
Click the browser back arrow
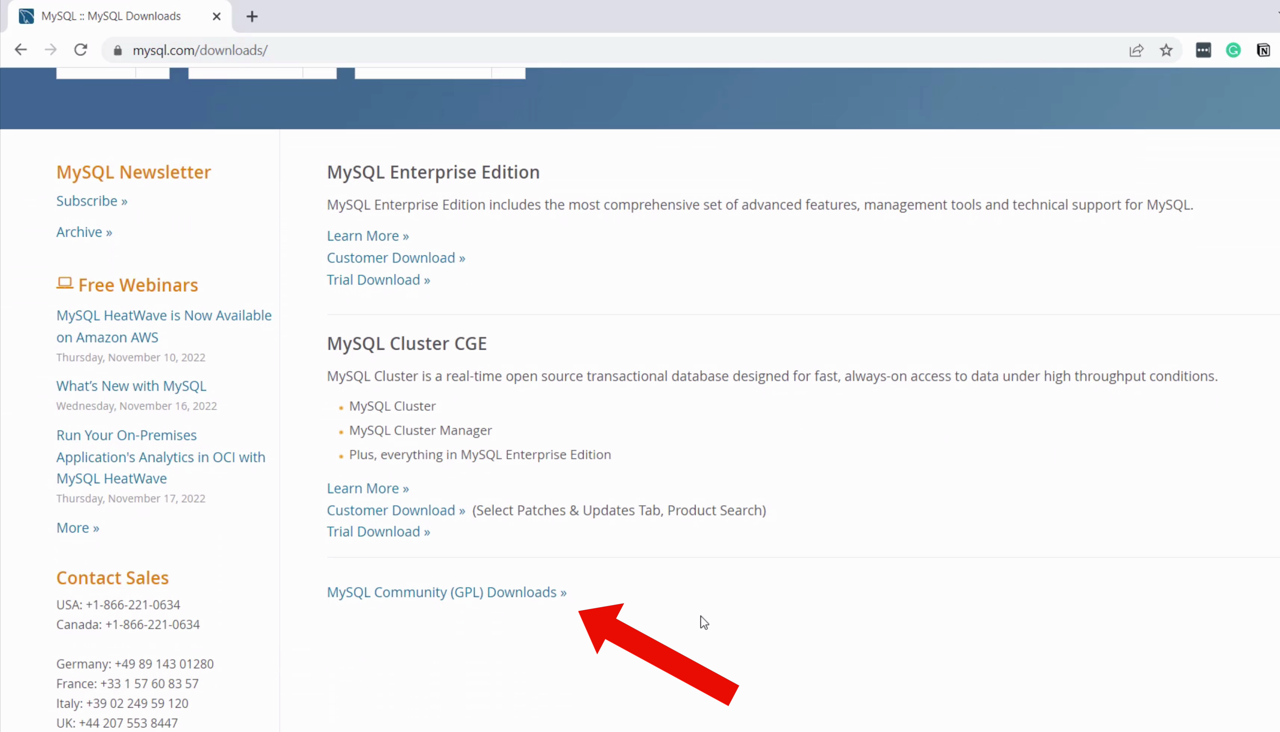point(21,50)
